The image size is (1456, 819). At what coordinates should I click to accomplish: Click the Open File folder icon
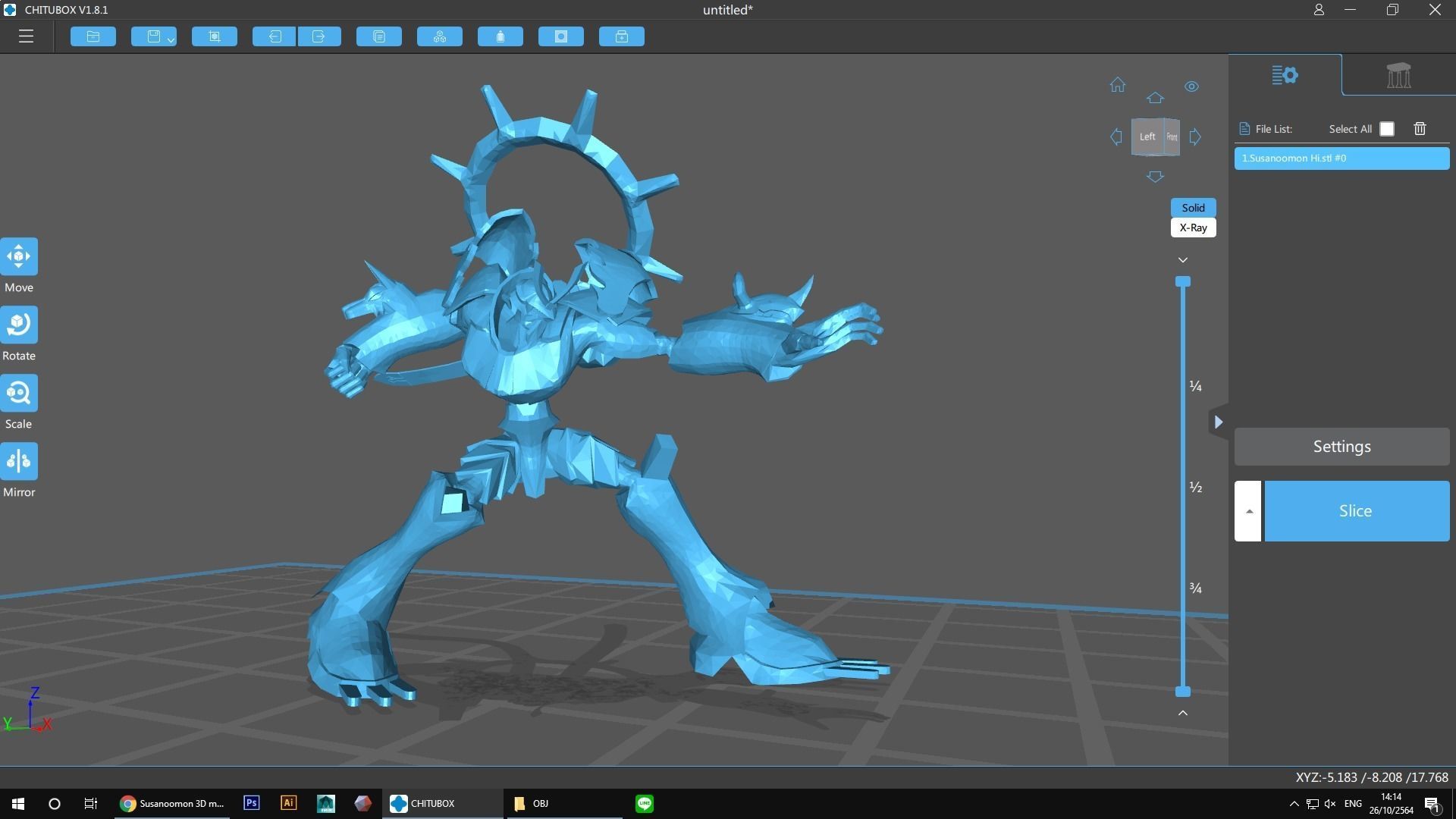[93, 36]
